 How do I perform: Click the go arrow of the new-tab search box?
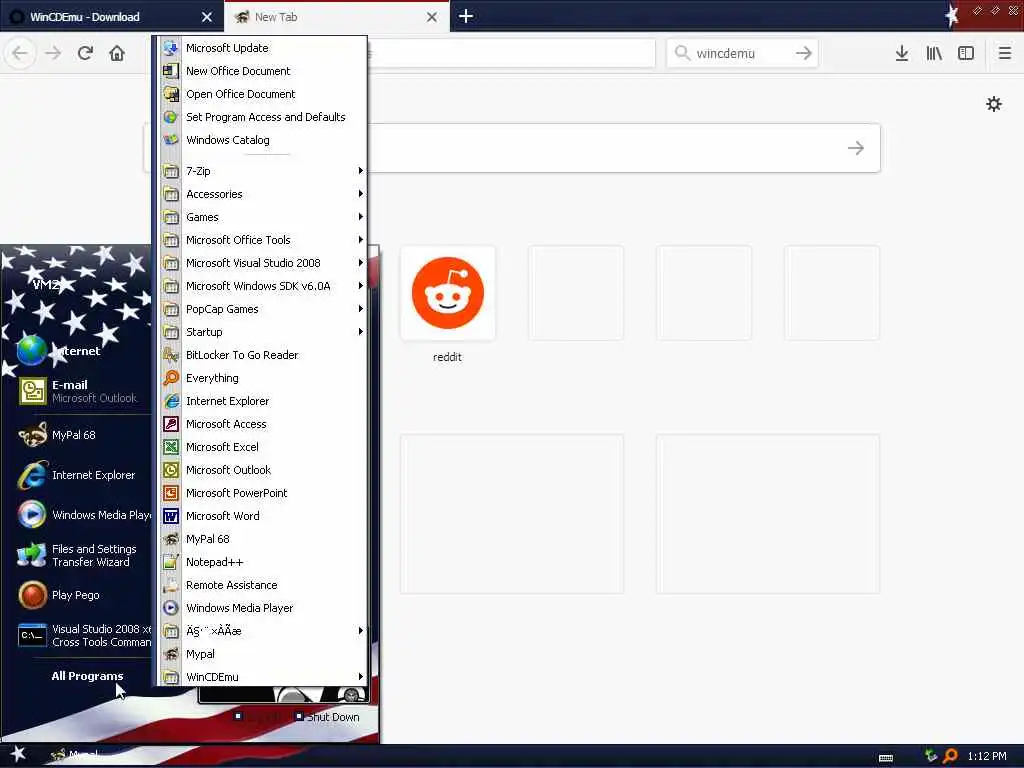pyautogui.click(x=856, y=148)
